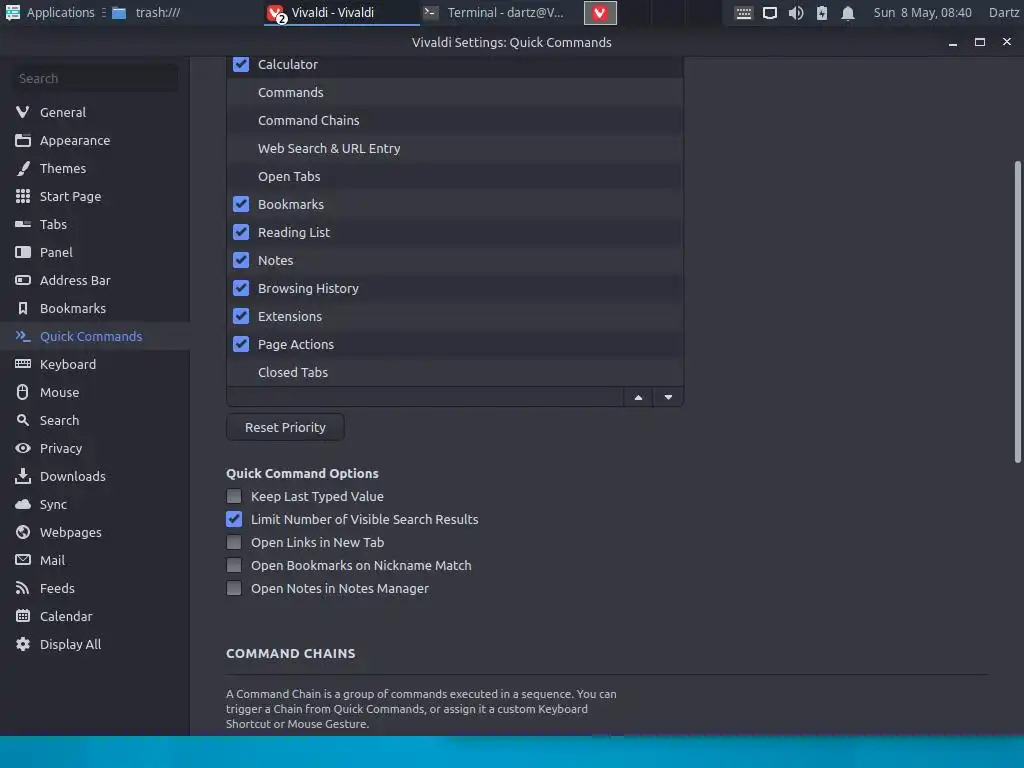Click the Webpages globe icon
Image resolution: width=1024 pixels, height=768 pixels.
[x=23, y=532]
